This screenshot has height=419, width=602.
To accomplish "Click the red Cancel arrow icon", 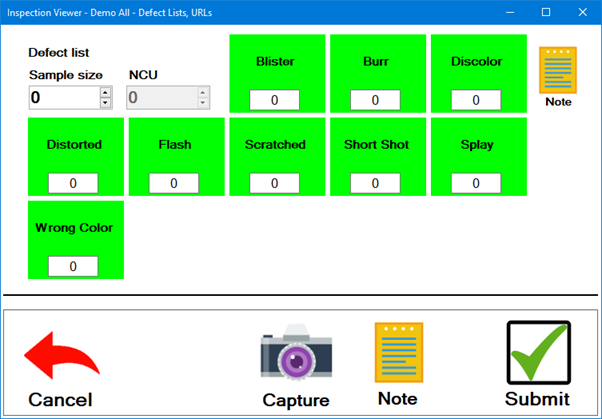I will 60,357.
